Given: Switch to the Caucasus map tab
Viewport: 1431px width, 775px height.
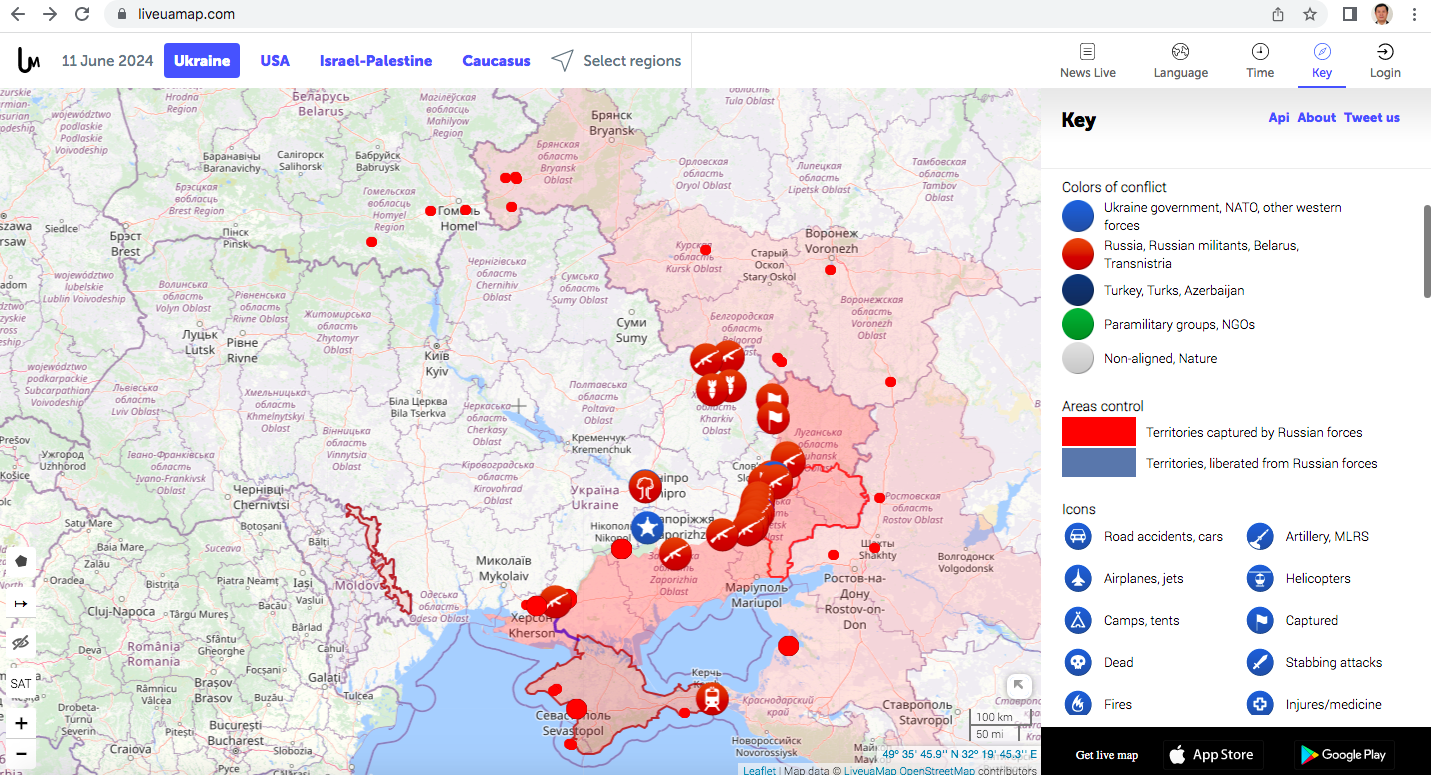Looking at the screenshot, I should click(x=496, y=61).
